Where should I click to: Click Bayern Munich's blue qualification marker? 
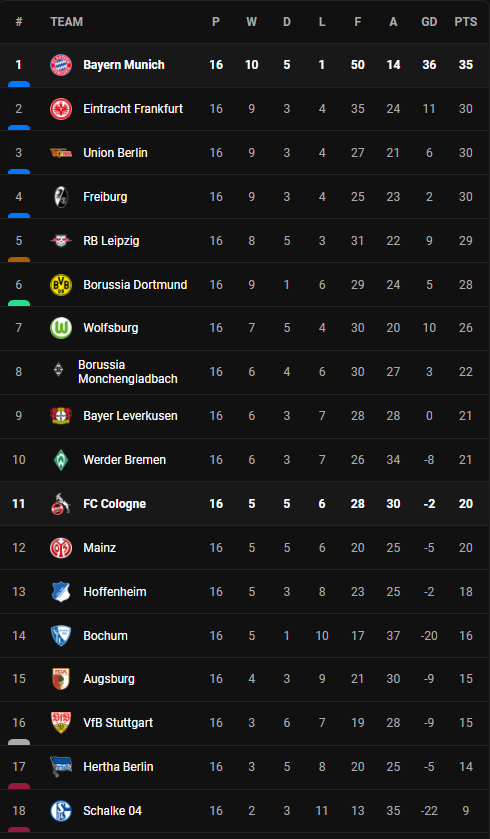[19, 84]
